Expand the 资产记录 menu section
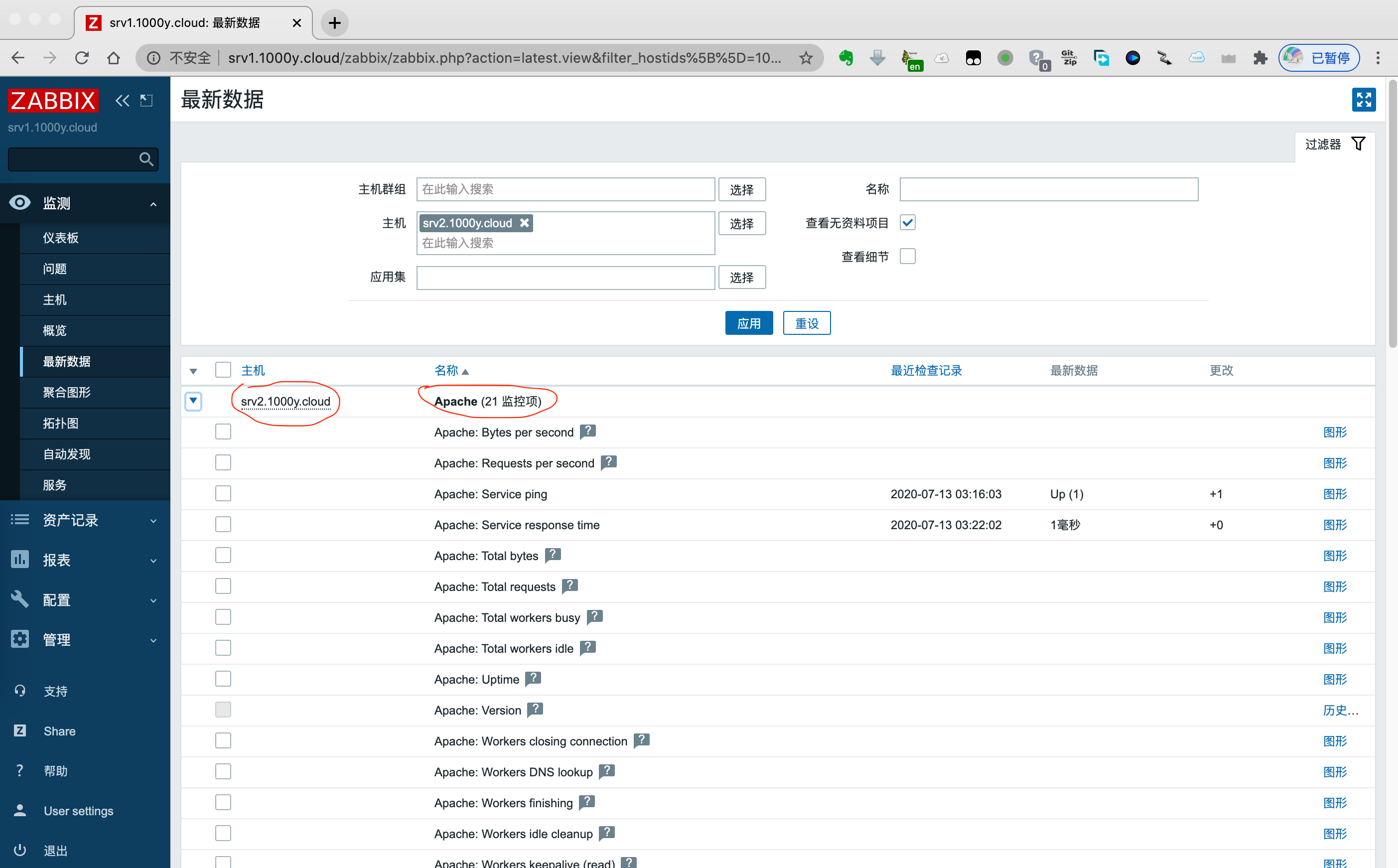Image resolution: width=1398 pixels, height=868 pixels. [85, 520]
